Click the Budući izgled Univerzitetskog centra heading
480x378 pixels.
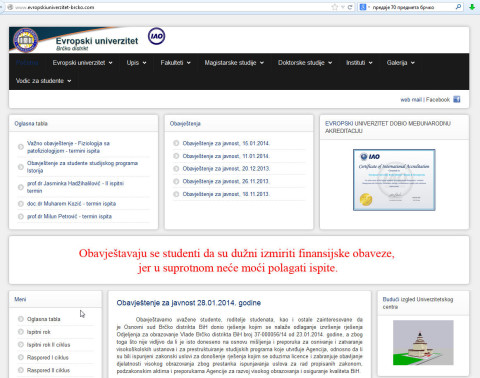[x=418, y=303]
